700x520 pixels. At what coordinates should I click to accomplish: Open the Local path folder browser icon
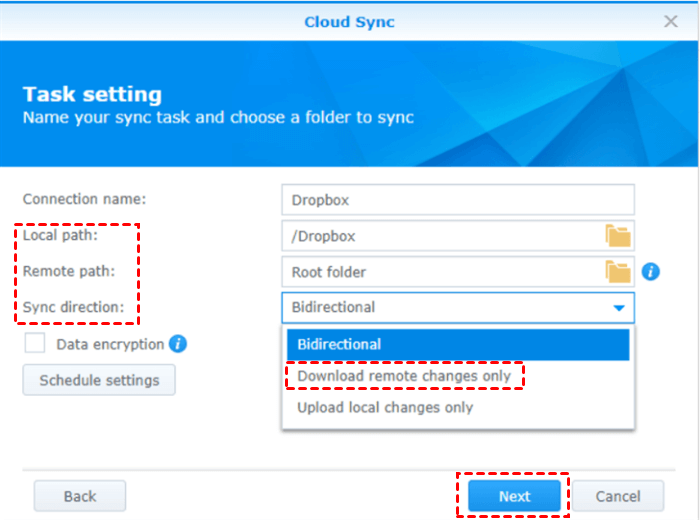(618, 236)
